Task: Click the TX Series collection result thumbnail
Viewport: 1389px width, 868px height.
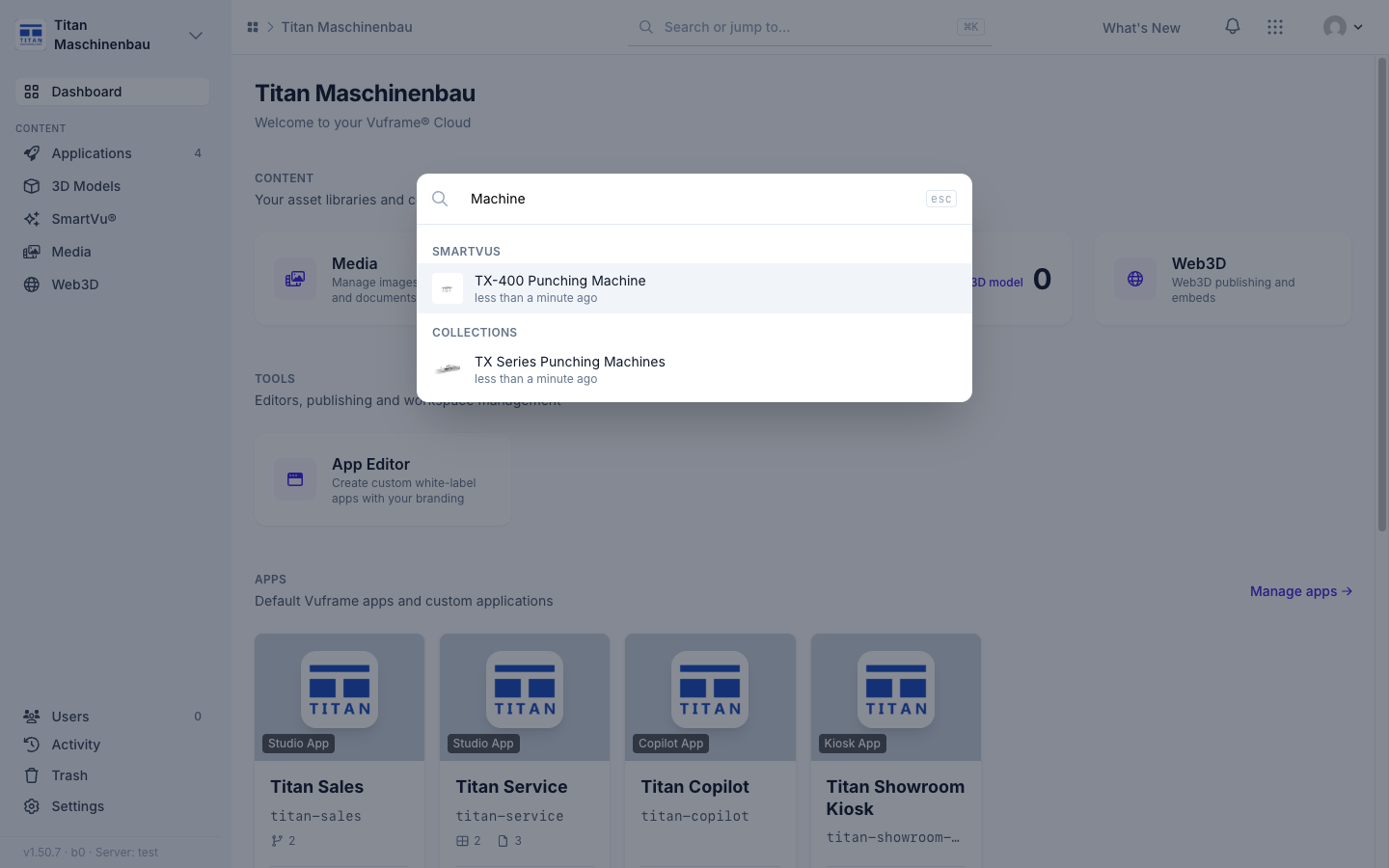Action: (448, 369)
